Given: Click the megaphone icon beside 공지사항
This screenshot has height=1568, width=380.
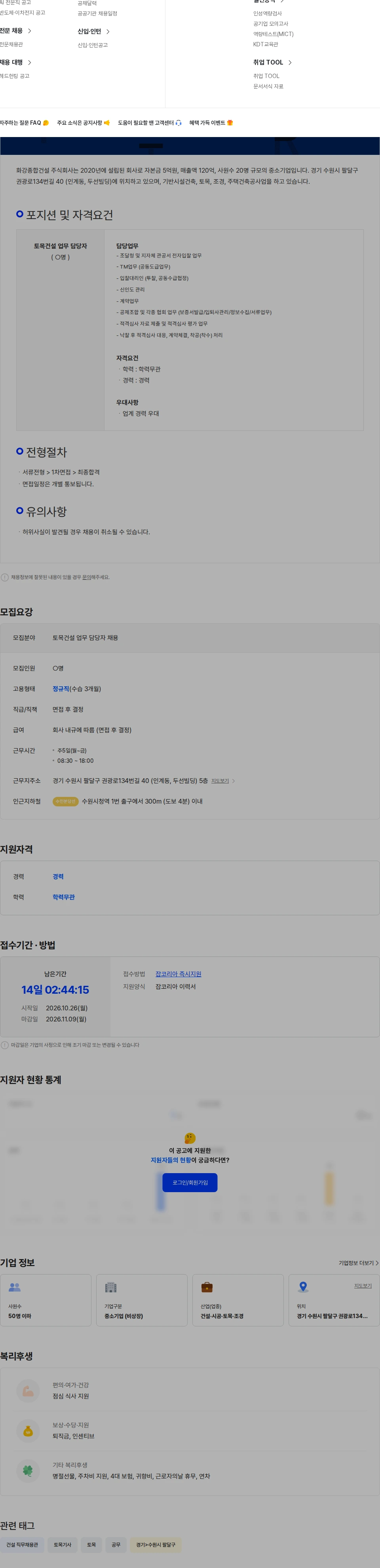Looking at the screenshot, I should [x=107, y=123].
